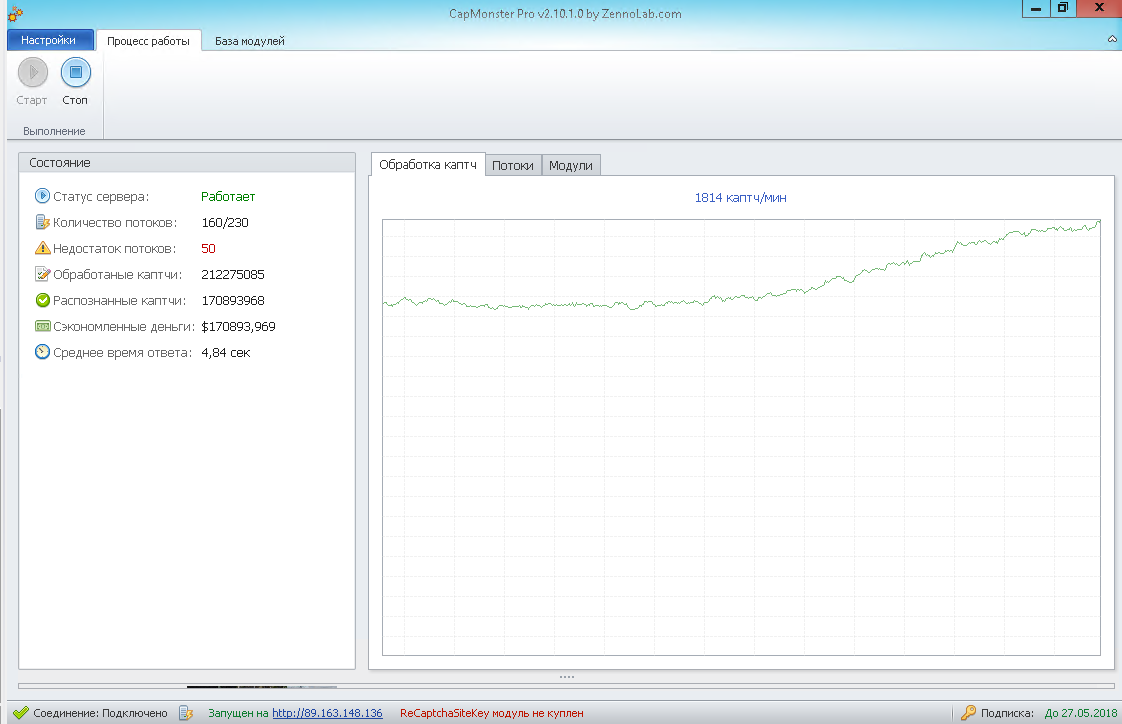This screenshot has height=724, width=1122.
Task: Click the Stop execution button
Action: coord(75,73)
